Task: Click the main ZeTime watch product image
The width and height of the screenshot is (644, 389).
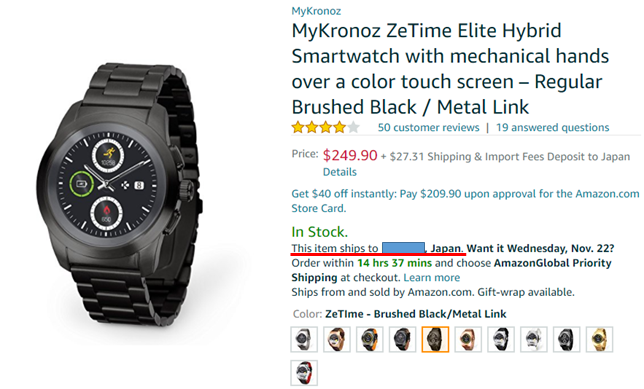Action: (120, 194)
